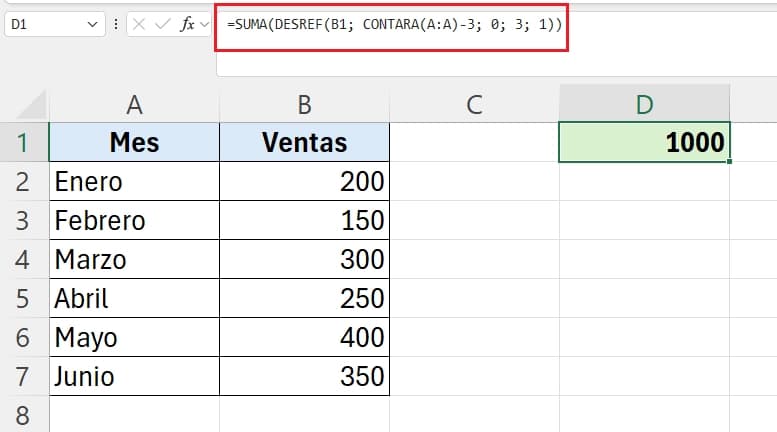Click the sales value 200
The width and height of the screenshot is (777, 432).
[x=304, y=181]
